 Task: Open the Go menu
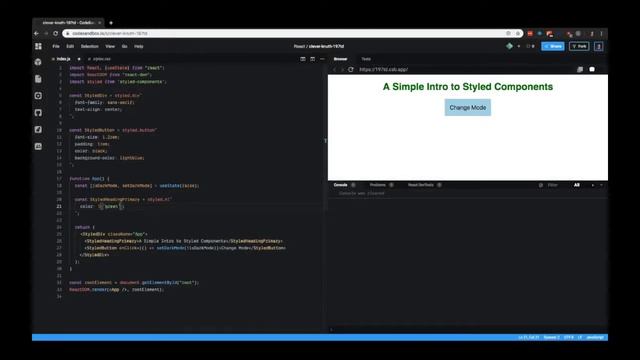124,47
